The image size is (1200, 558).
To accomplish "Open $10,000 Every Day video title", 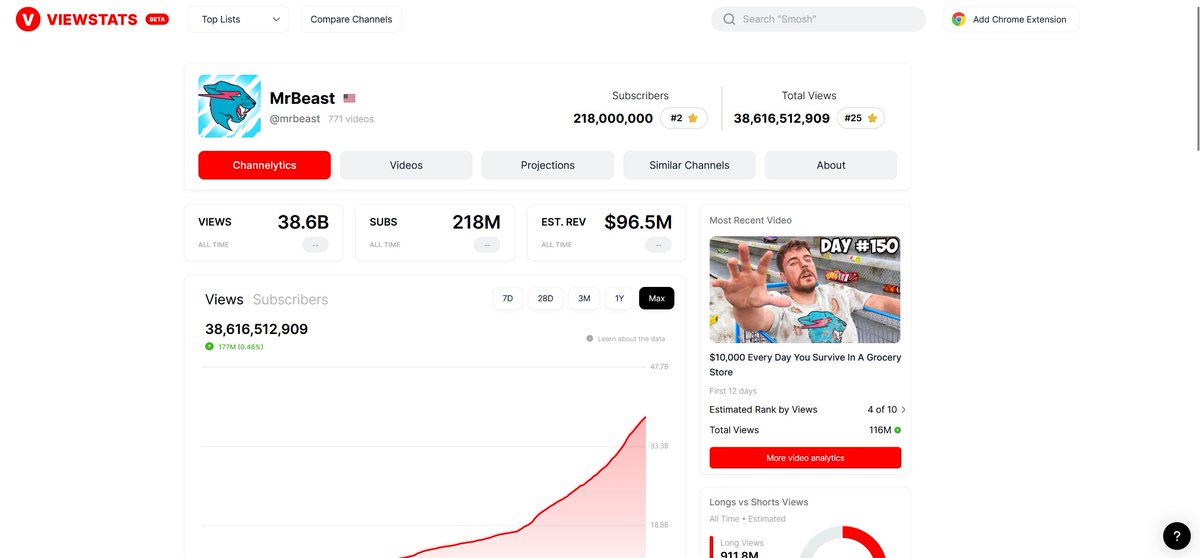I will (805, 364).
